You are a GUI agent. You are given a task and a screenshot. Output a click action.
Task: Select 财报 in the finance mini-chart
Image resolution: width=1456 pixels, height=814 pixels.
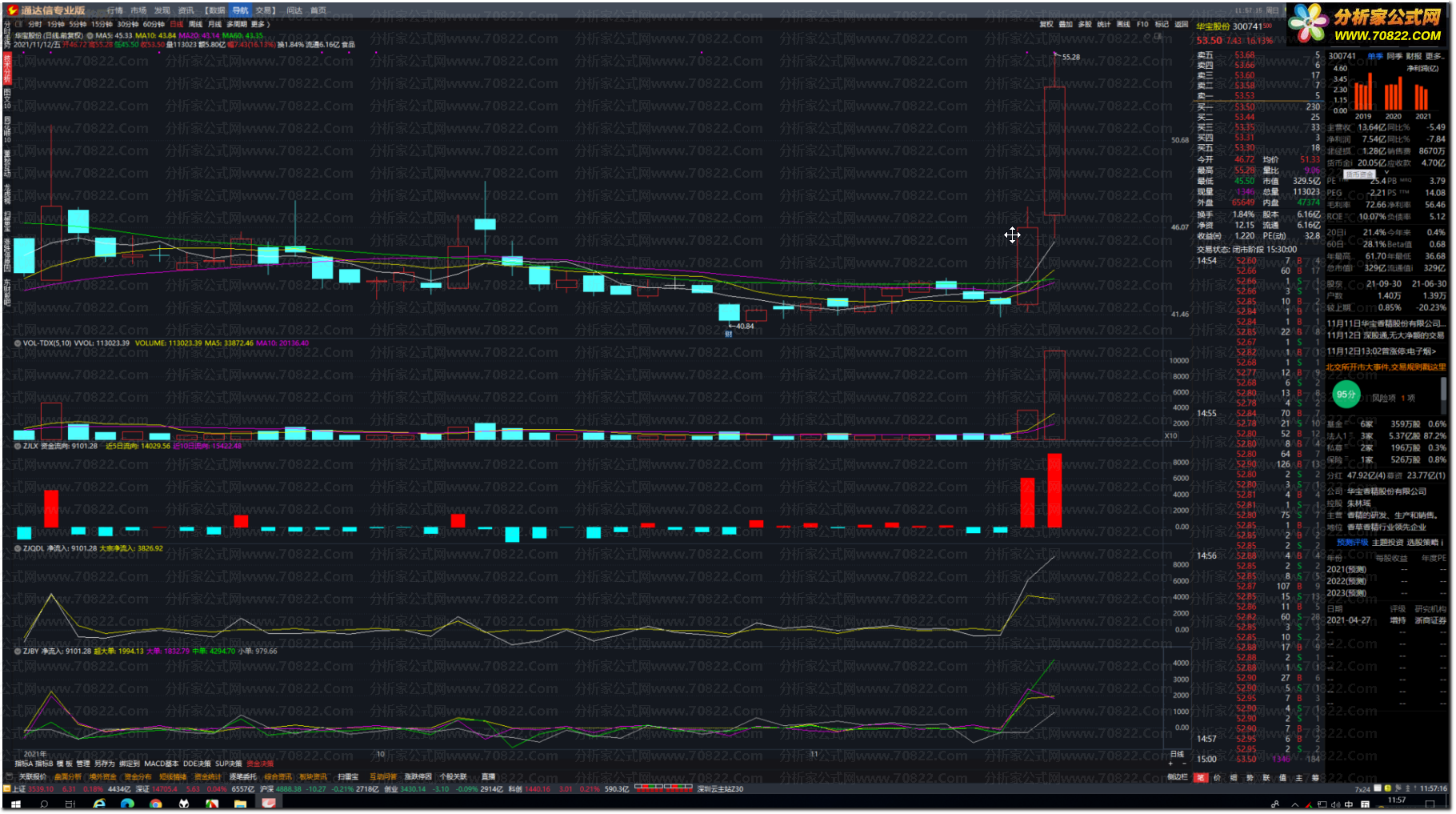[1414, 56]
